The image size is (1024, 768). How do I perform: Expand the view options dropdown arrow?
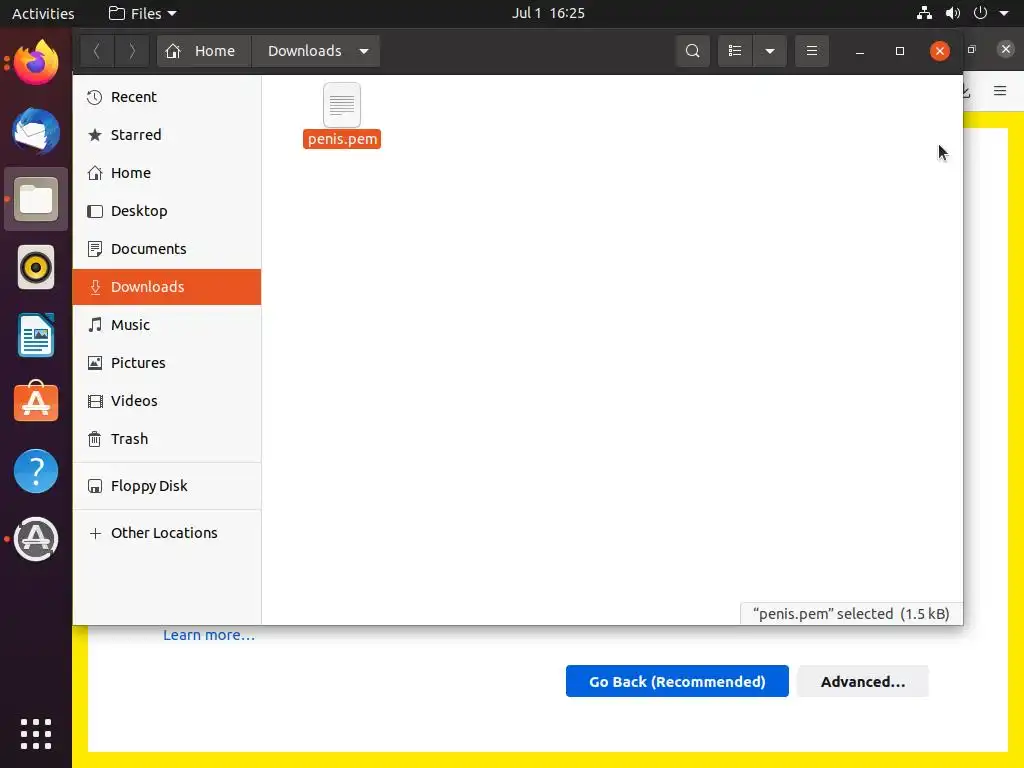tap(770, 51)
